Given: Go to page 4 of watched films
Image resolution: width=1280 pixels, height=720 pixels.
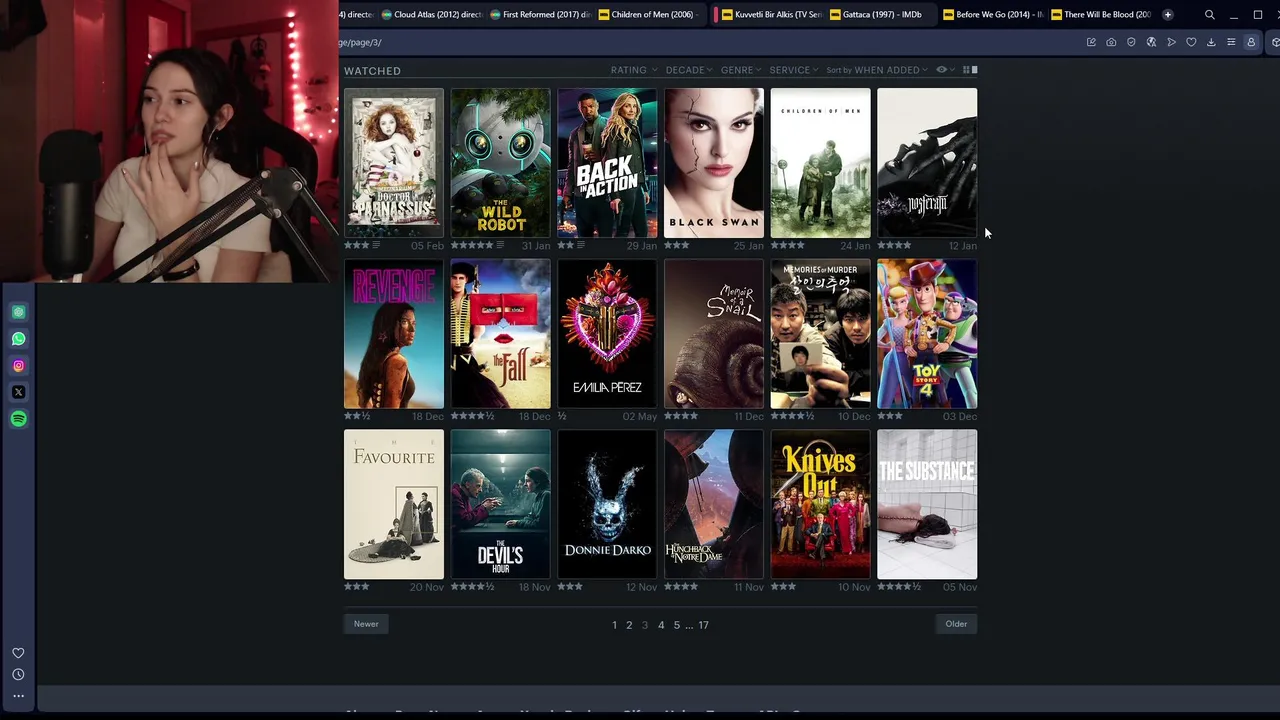Looking at the screenshot, I should [x=661, y=625].
